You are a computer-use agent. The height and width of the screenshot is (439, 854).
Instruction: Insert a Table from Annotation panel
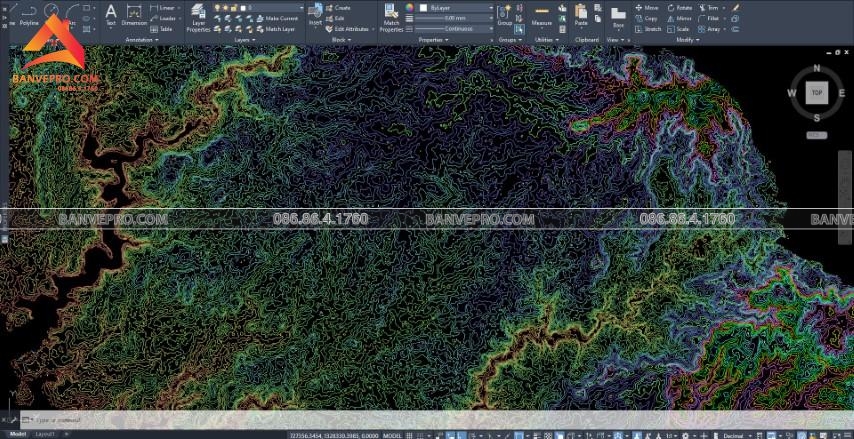[x=162, y=29]
